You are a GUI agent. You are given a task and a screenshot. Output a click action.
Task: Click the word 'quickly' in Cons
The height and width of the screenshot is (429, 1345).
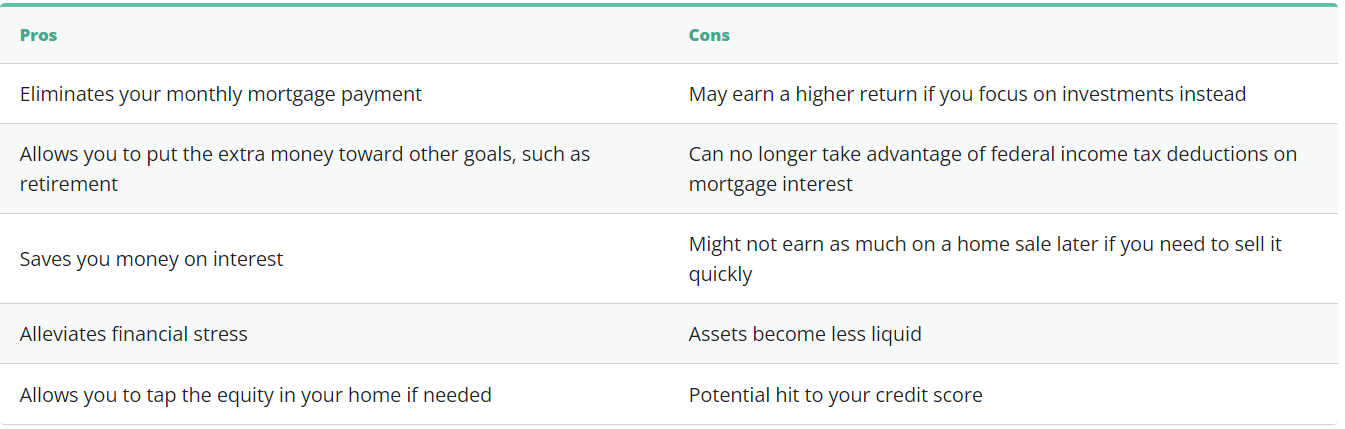[720, 274]
